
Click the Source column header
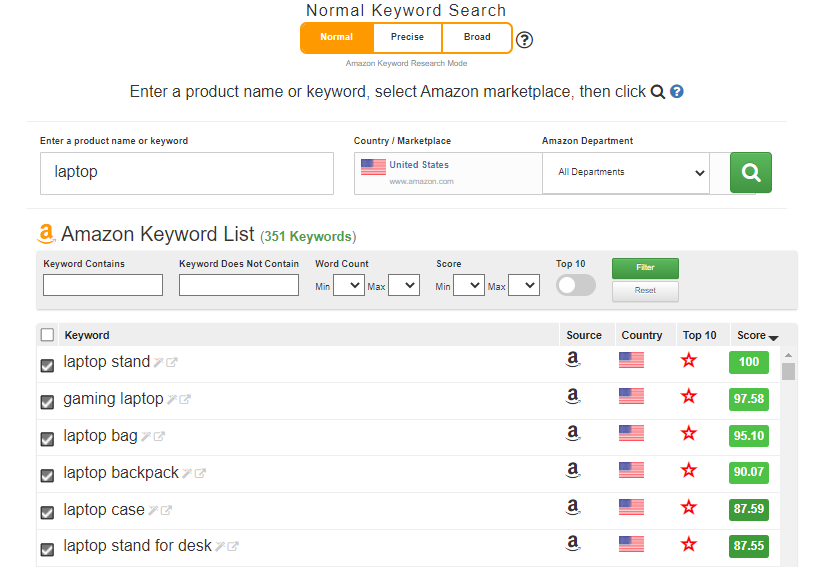584,335
